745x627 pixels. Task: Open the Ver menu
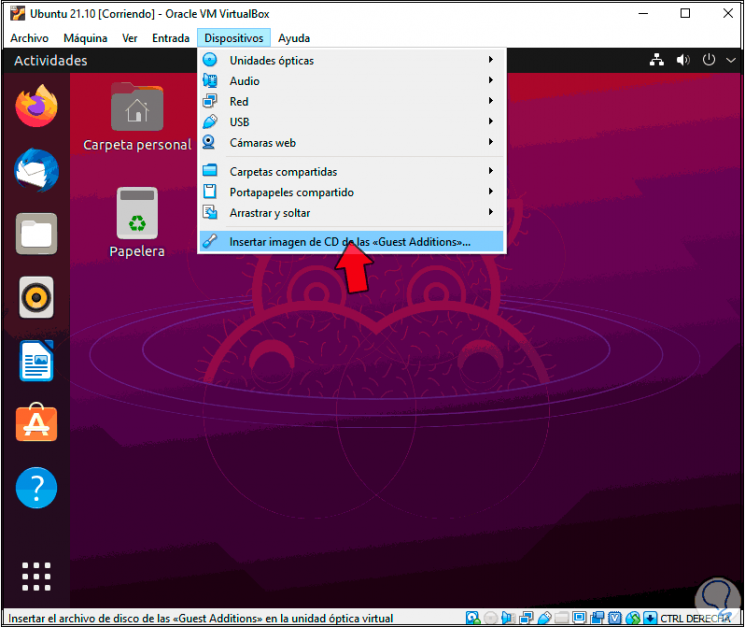click(x=130, y=38)
